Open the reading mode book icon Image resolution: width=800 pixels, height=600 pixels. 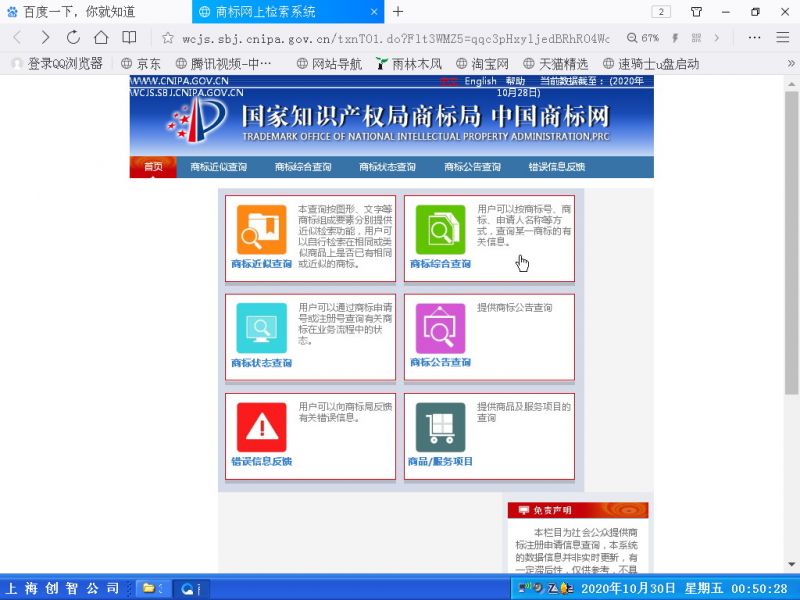pos(129,38)
